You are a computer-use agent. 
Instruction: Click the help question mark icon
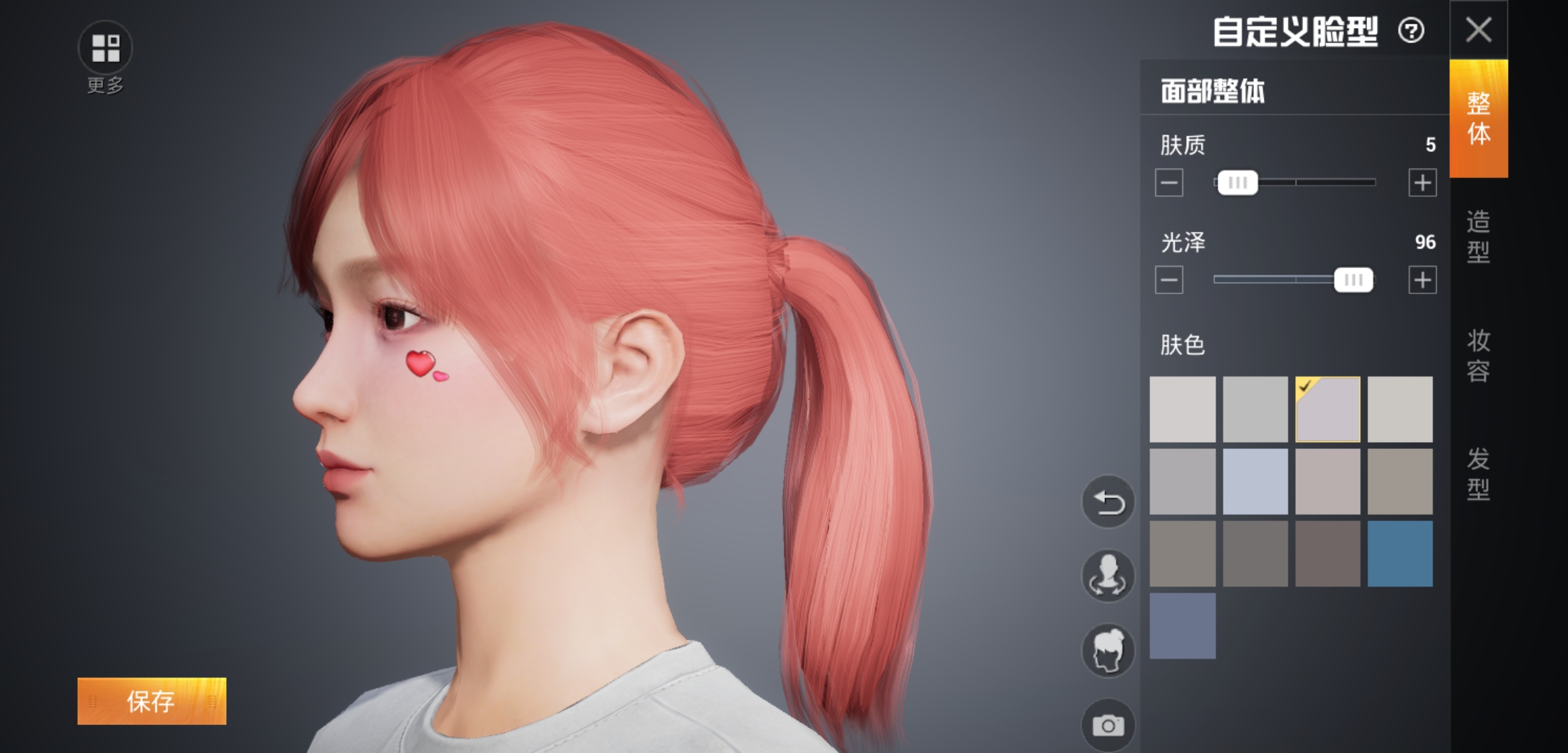pyautogui.click(x=1411, y=31)
